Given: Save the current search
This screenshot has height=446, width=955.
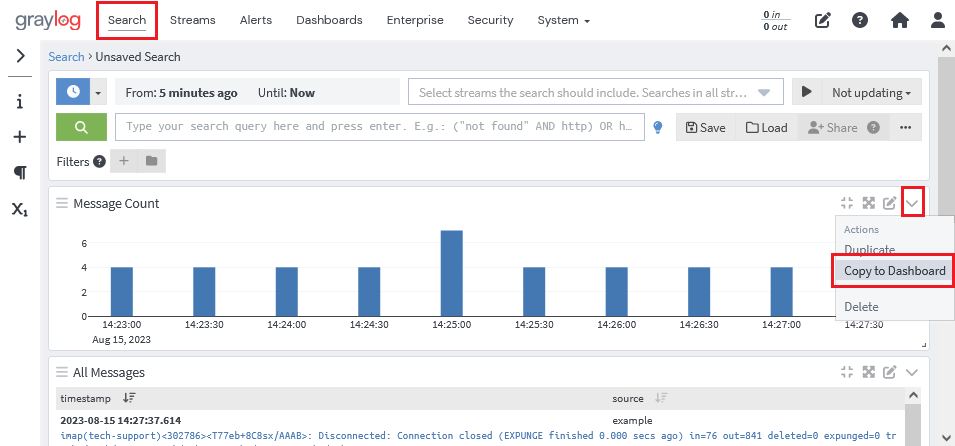Looking at the screenshot, I should 705,127.
